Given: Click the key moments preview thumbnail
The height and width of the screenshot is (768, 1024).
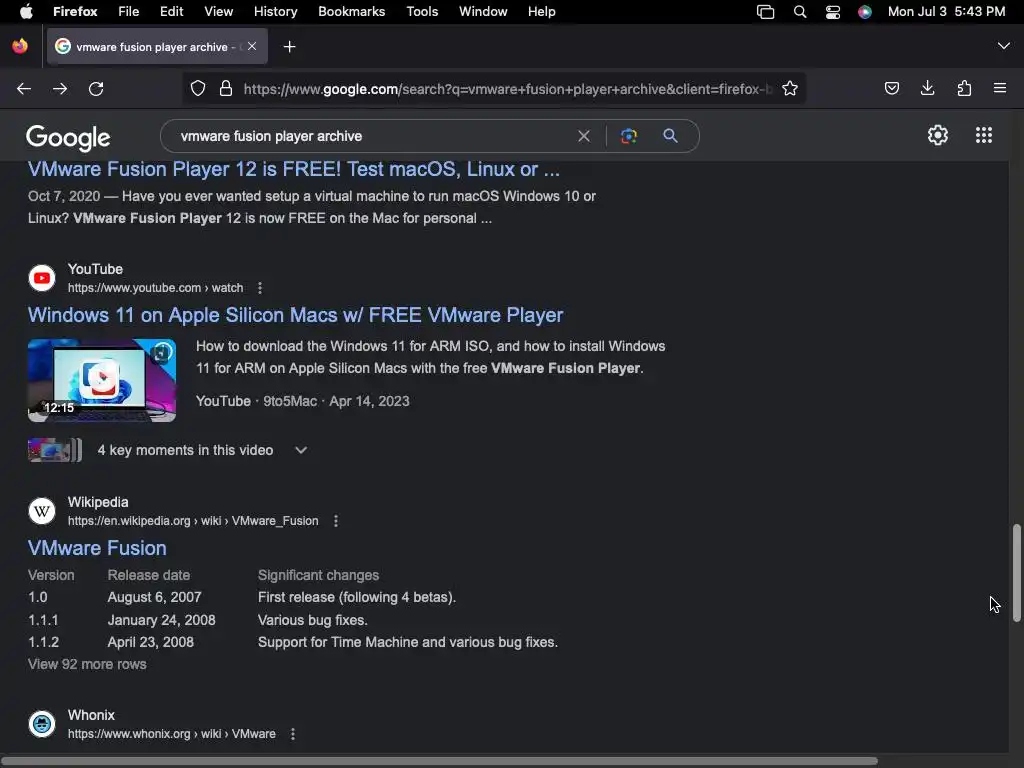Looking at the screenshot, I should coord(55,450).
